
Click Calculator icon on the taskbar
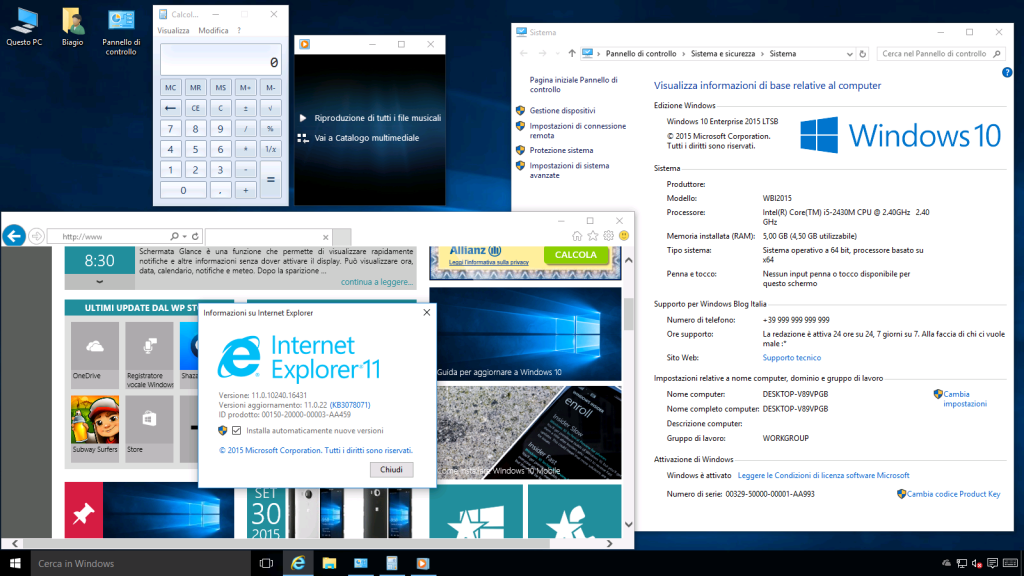tap(392, 563)
